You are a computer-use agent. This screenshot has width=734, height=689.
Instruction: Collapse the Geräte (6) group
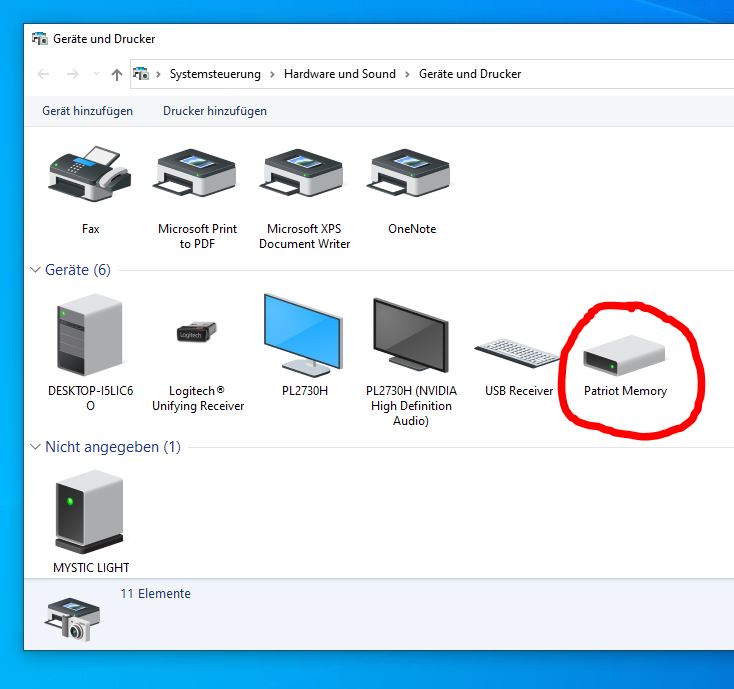pos(35,270)
